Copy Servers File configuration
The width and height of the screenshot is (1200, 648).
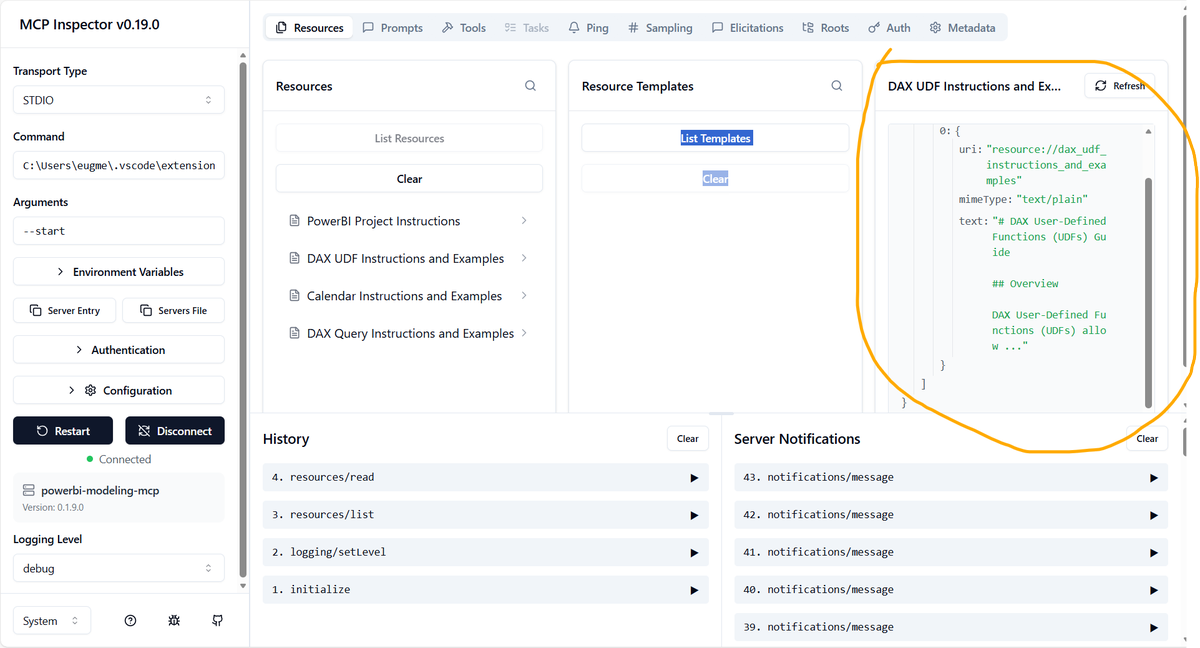(173, 310)
